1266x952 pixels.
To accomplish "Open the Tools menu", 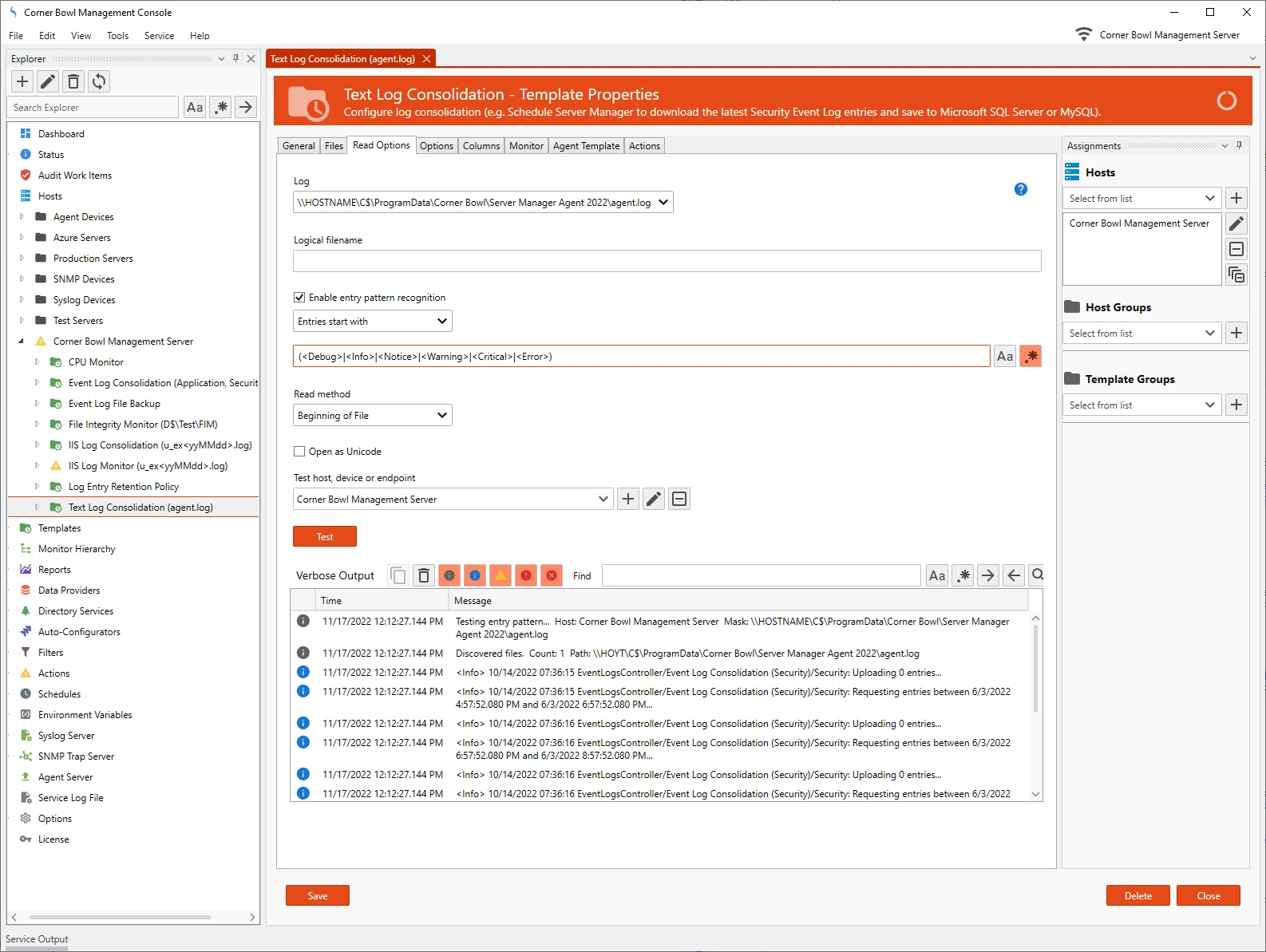I will pos(117,36).
